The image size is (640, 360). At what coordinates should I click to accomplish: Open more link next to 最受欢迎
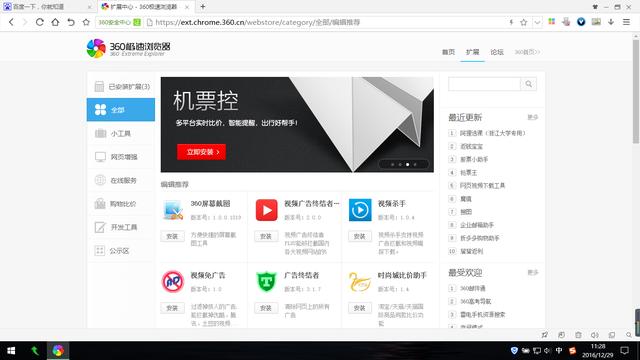pyautogui.click(x=533, y=272)
